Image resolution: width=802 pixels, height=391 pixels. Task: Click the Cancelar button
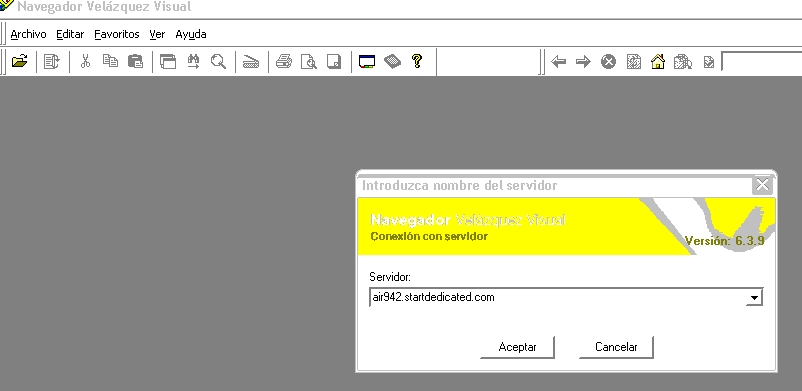(616, 347)
